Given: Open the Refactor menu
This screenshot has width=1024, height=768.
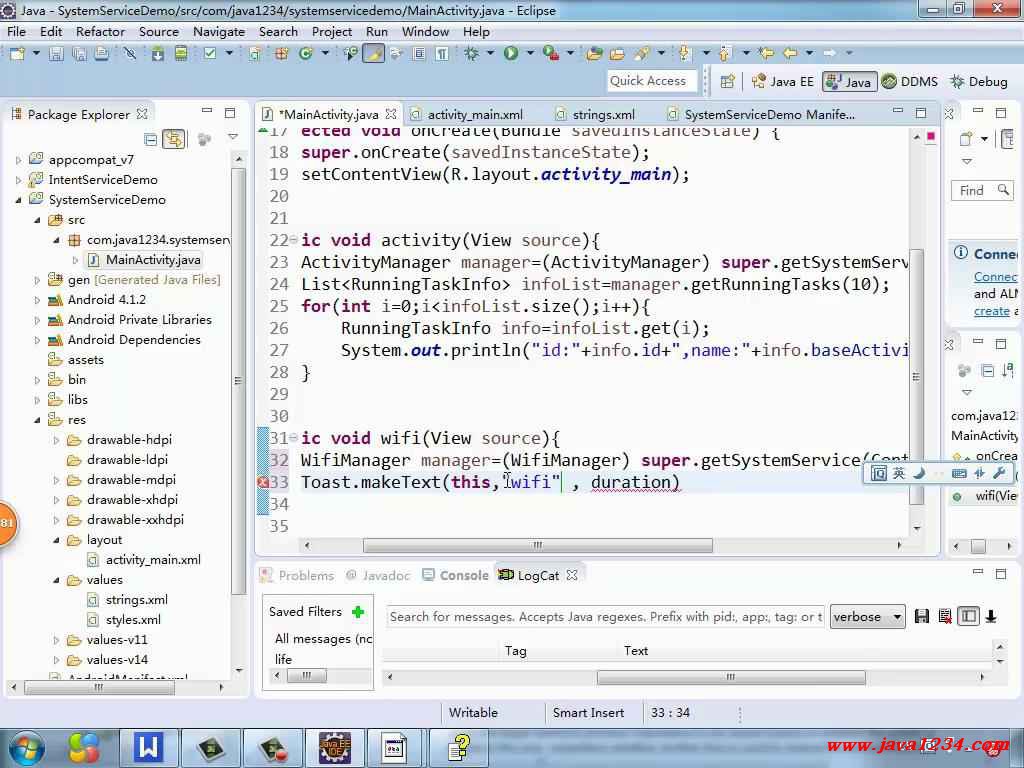Looking at the screenshot, I should point(100,31).
